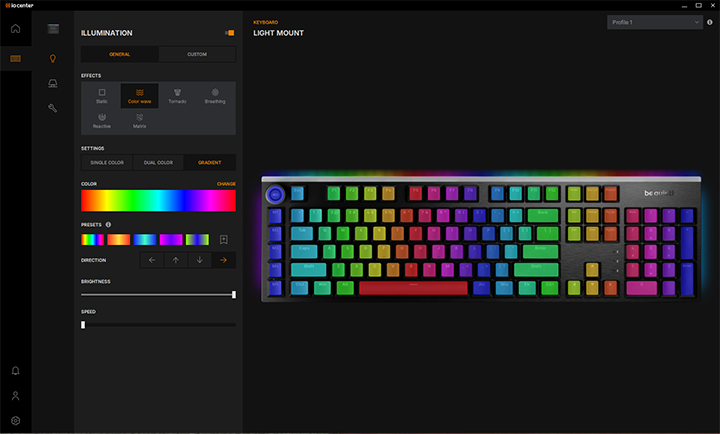Select the keyboard device icon in sidebar
Screen dimensions: 720x434
click(15, 59)
